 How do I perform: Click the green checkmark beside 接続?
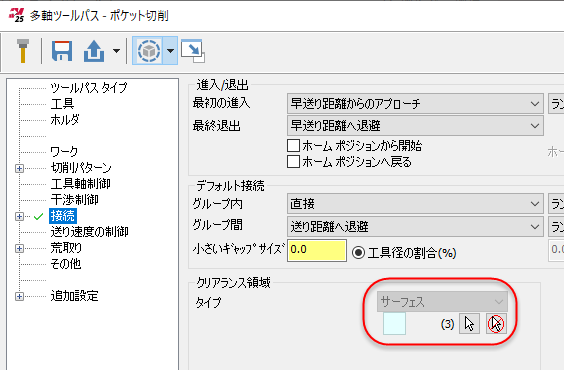coord(38,216)
